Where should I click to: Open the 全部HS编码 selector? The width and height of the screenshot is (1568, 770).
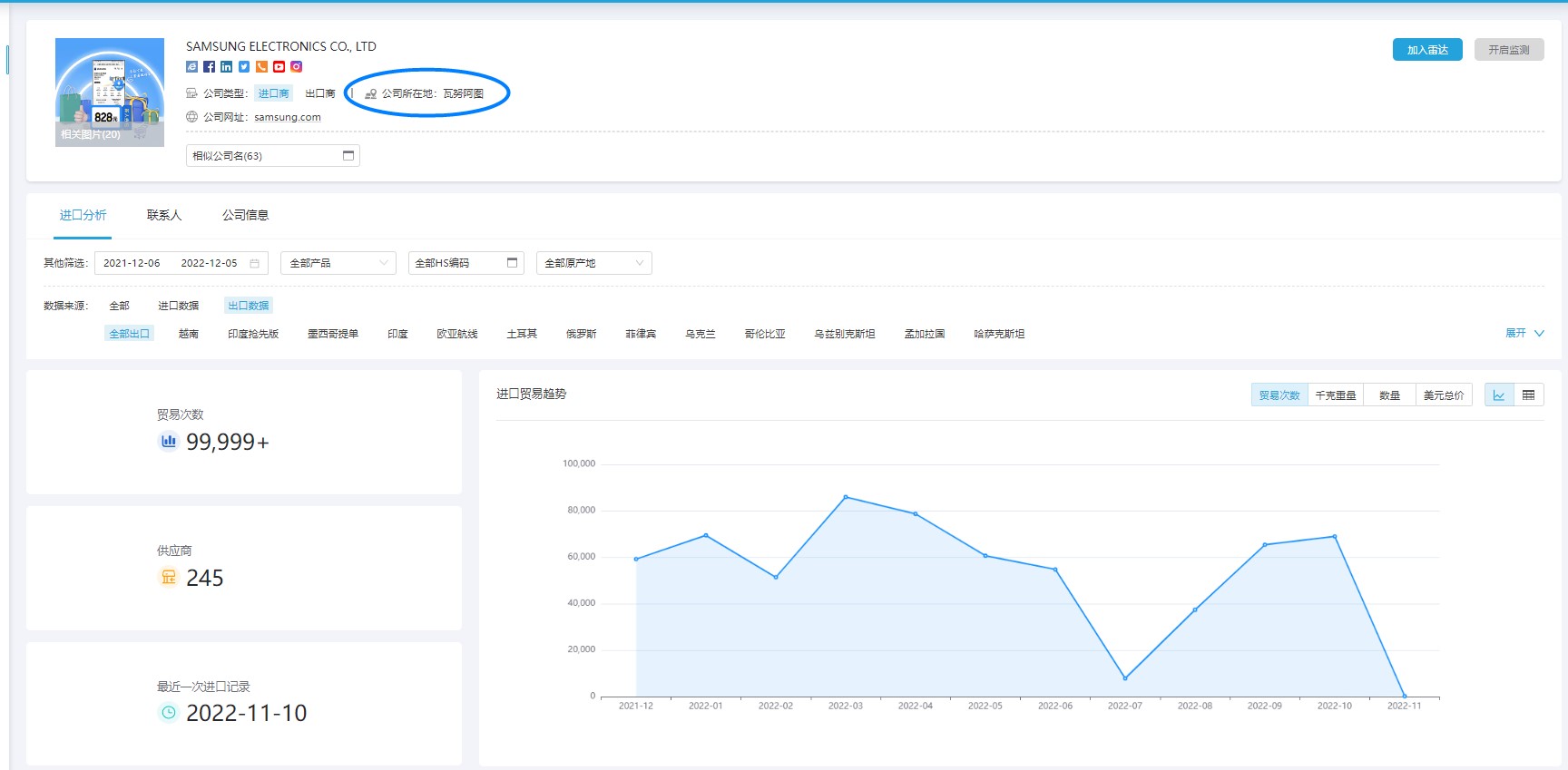point(466,263)
